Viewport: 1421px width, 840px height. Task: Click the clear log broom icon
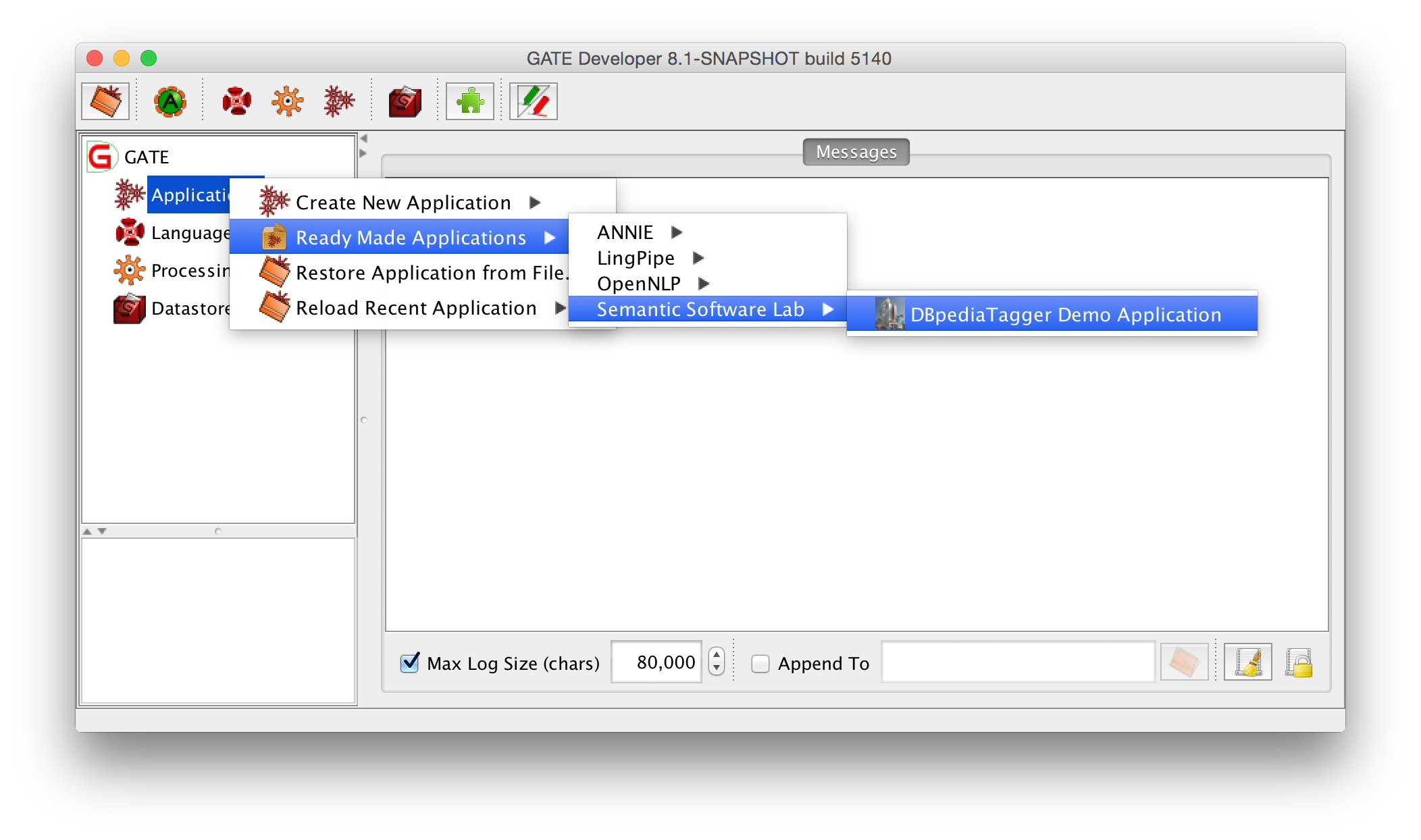(1247, 662)
